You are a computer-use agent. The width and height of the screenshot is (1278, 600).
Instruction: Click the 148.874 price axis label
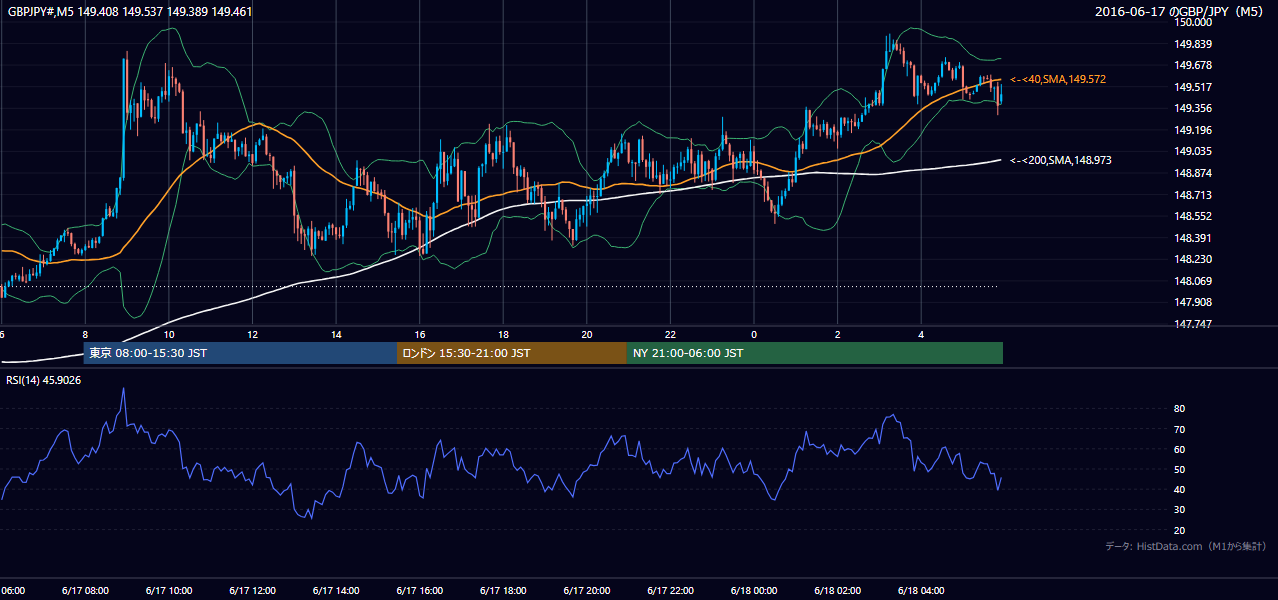[x=1193, y=173]
